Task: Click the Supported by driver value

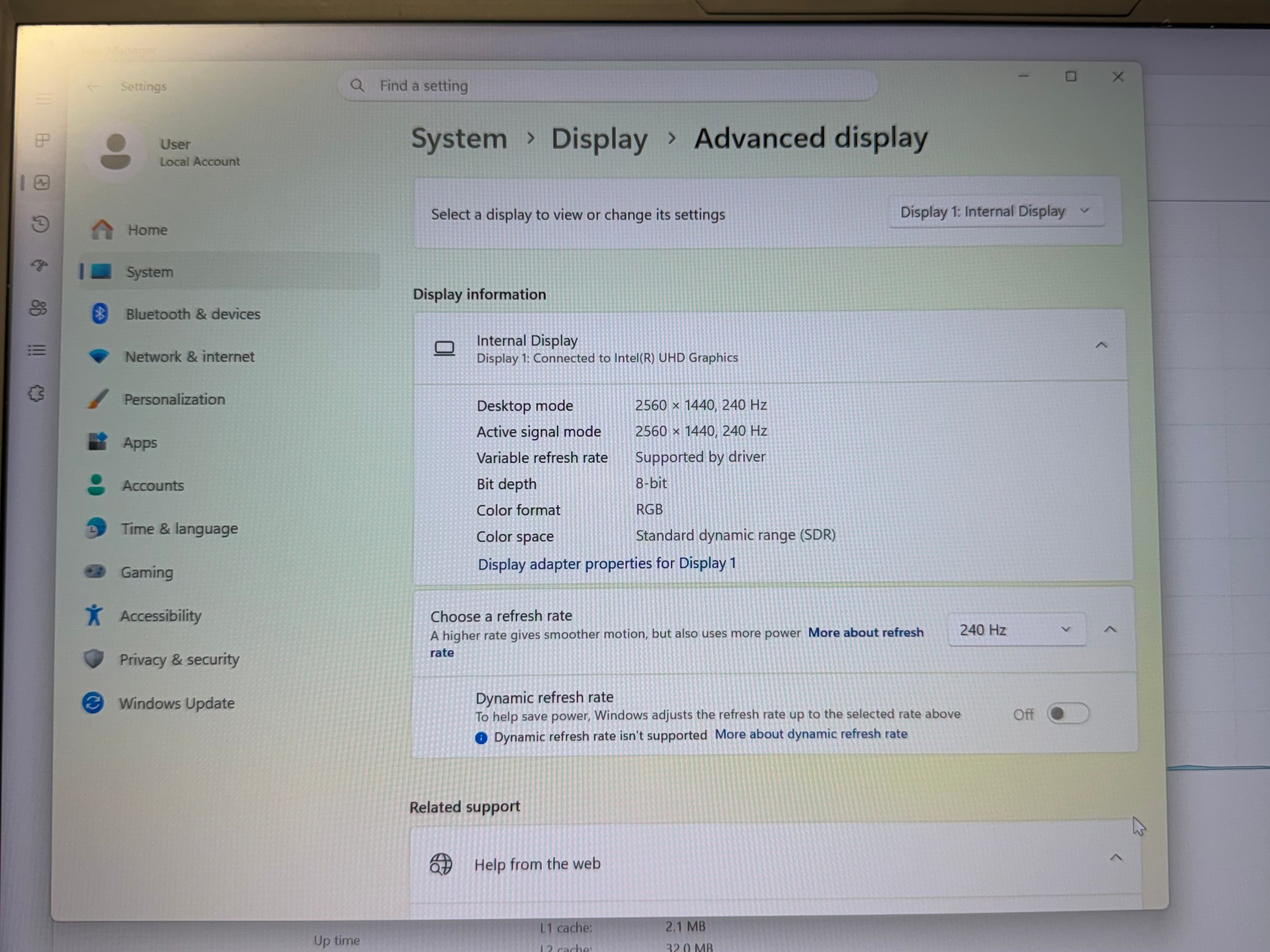Action: (700, 457)
